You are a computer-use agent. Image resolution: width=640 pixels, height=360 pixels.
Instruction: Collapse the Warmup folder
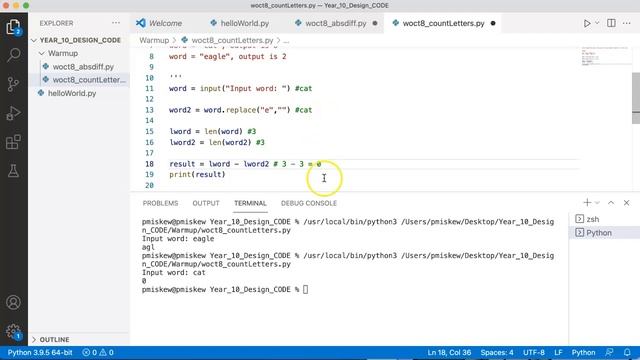point(79,53)
